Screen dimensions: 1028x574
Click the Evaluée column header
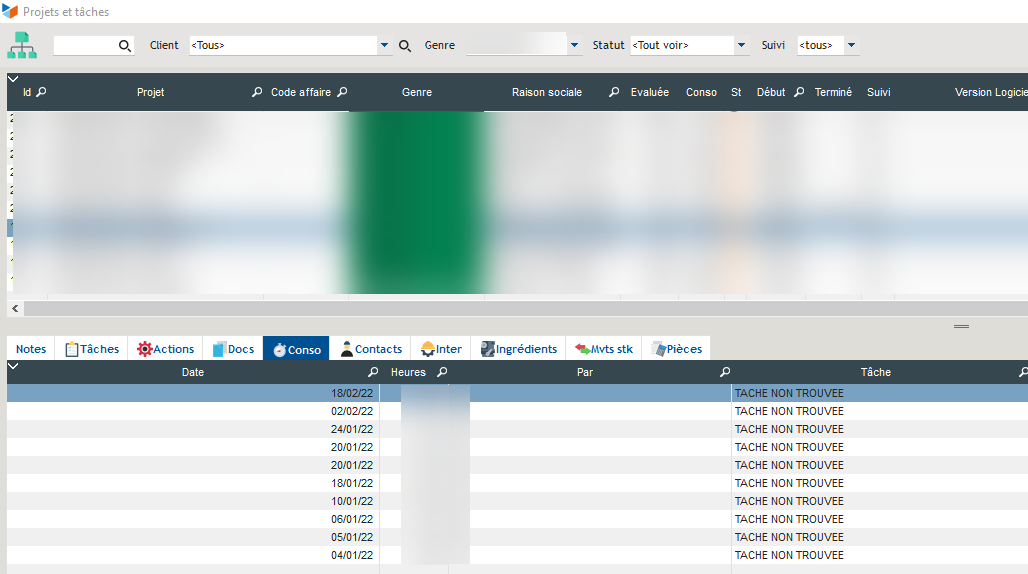[x=650, y=92]
